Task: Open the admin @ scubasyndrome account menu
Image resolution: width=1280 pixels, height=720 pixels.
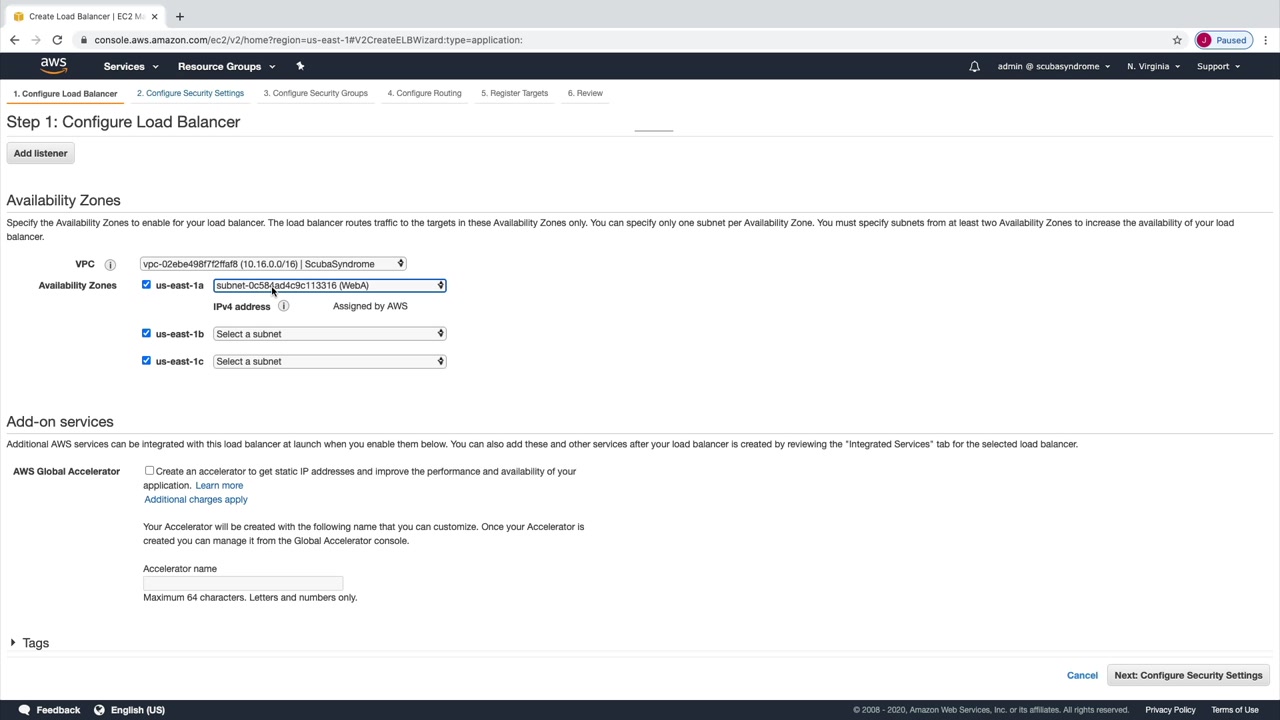Action: (1054, 66)
